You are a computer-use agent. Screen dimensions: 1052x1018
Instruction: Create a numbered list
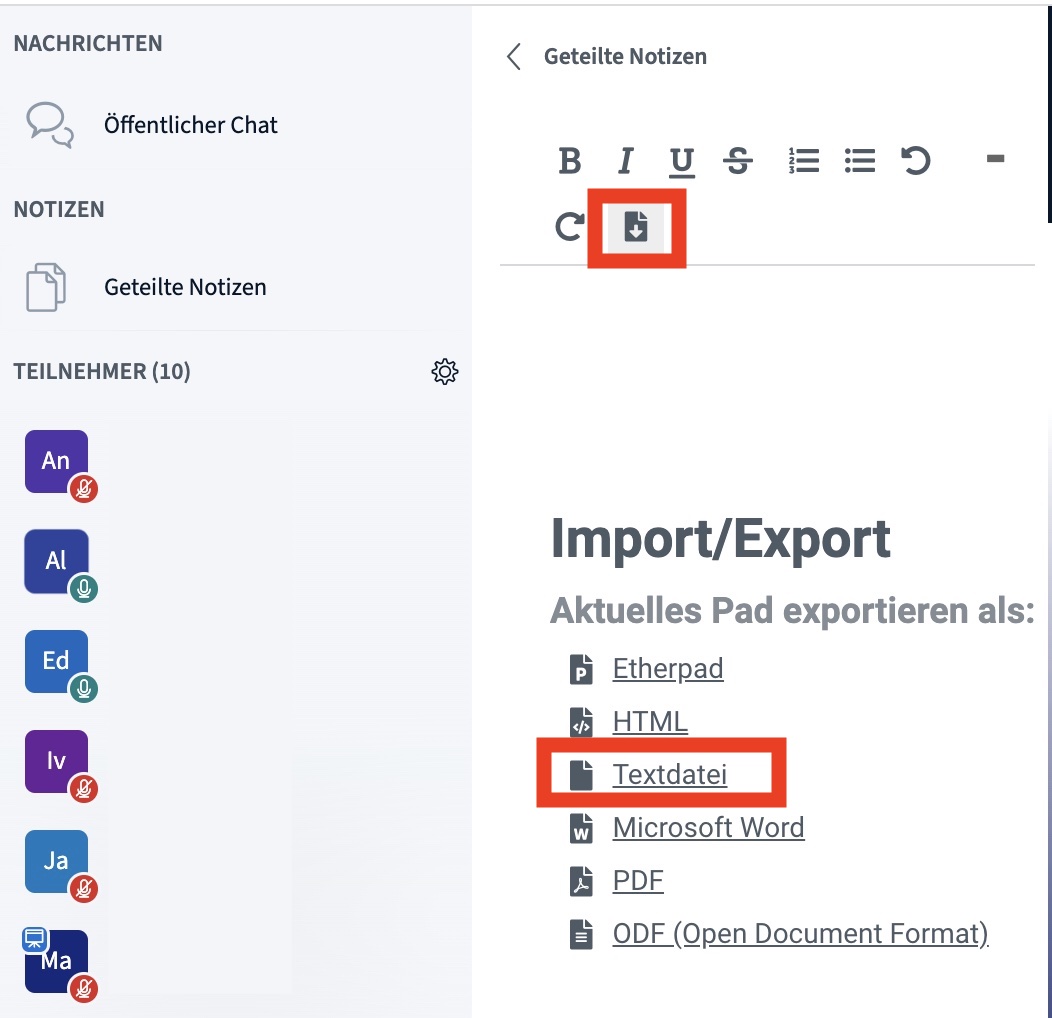pos(803,161)
